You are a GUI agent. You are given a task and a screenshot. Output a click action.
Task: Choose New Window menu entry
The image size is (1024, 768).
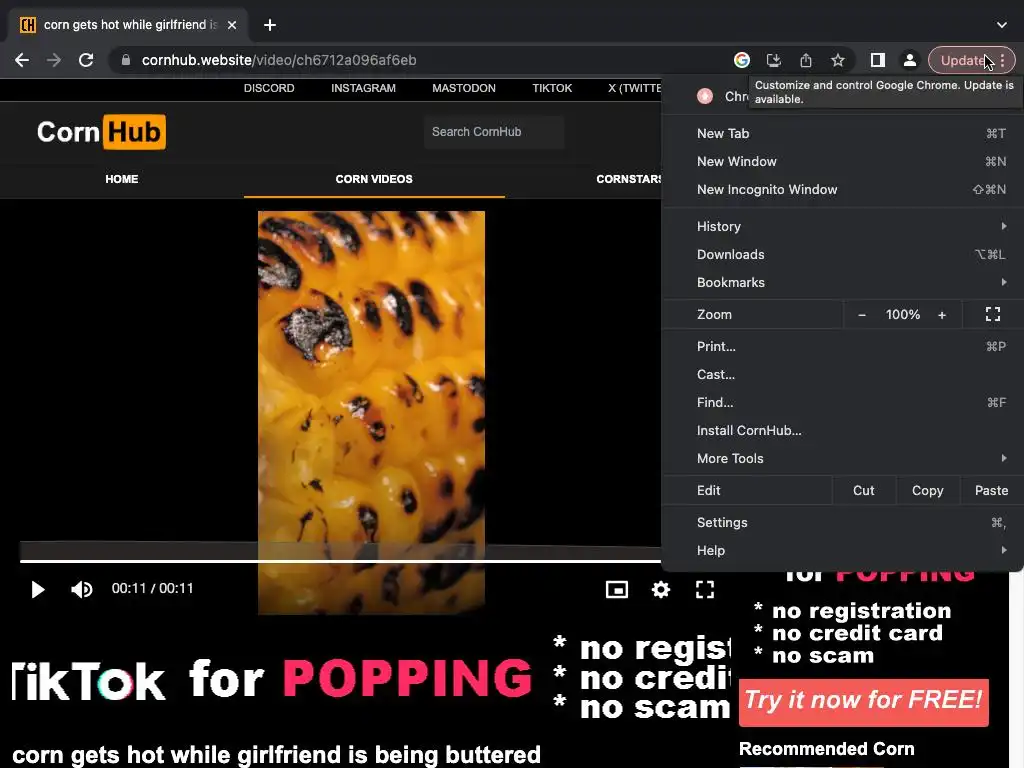point(842,161)
